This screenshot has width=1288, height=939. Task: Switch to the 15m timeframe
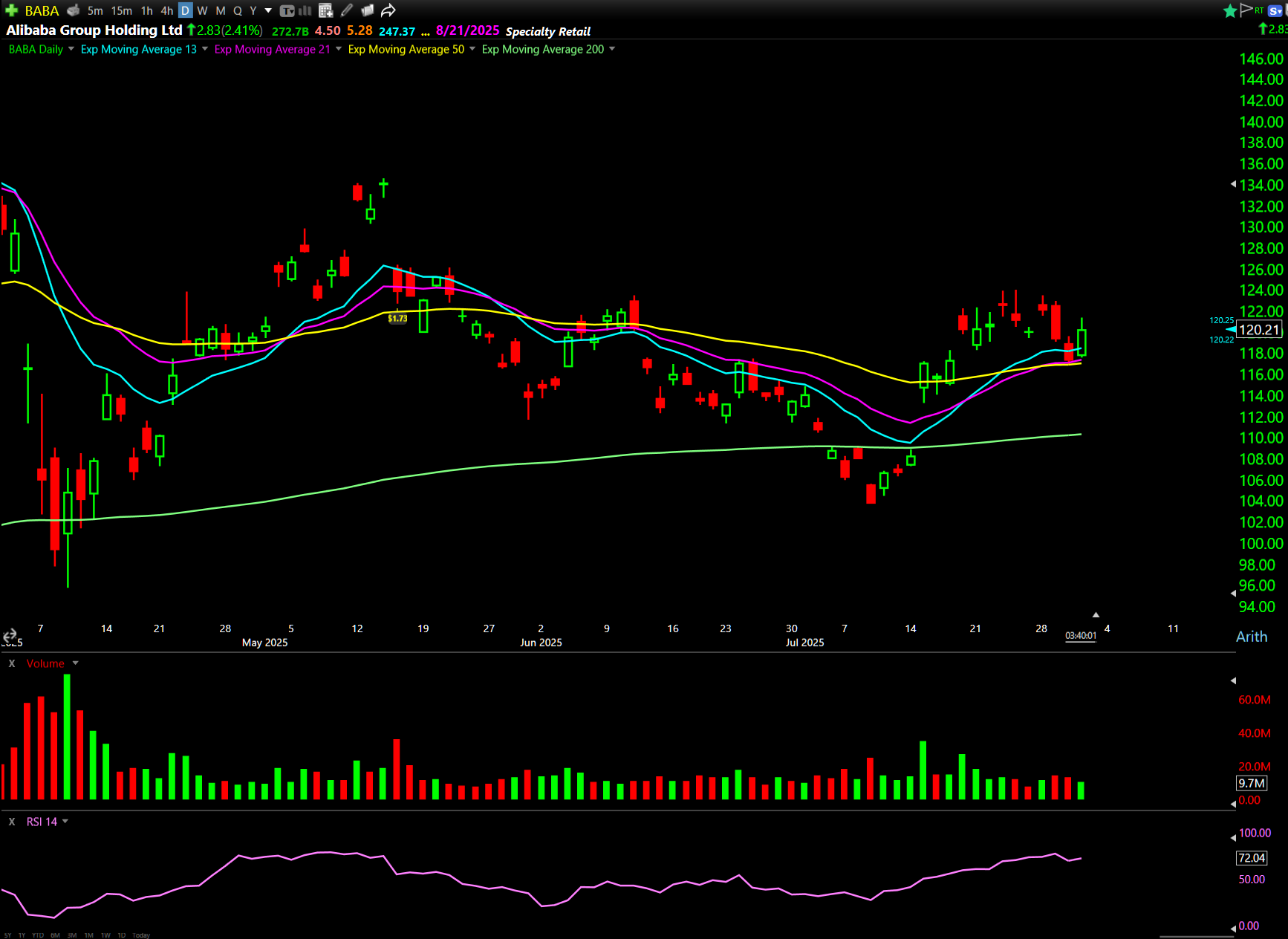point(122,10)
